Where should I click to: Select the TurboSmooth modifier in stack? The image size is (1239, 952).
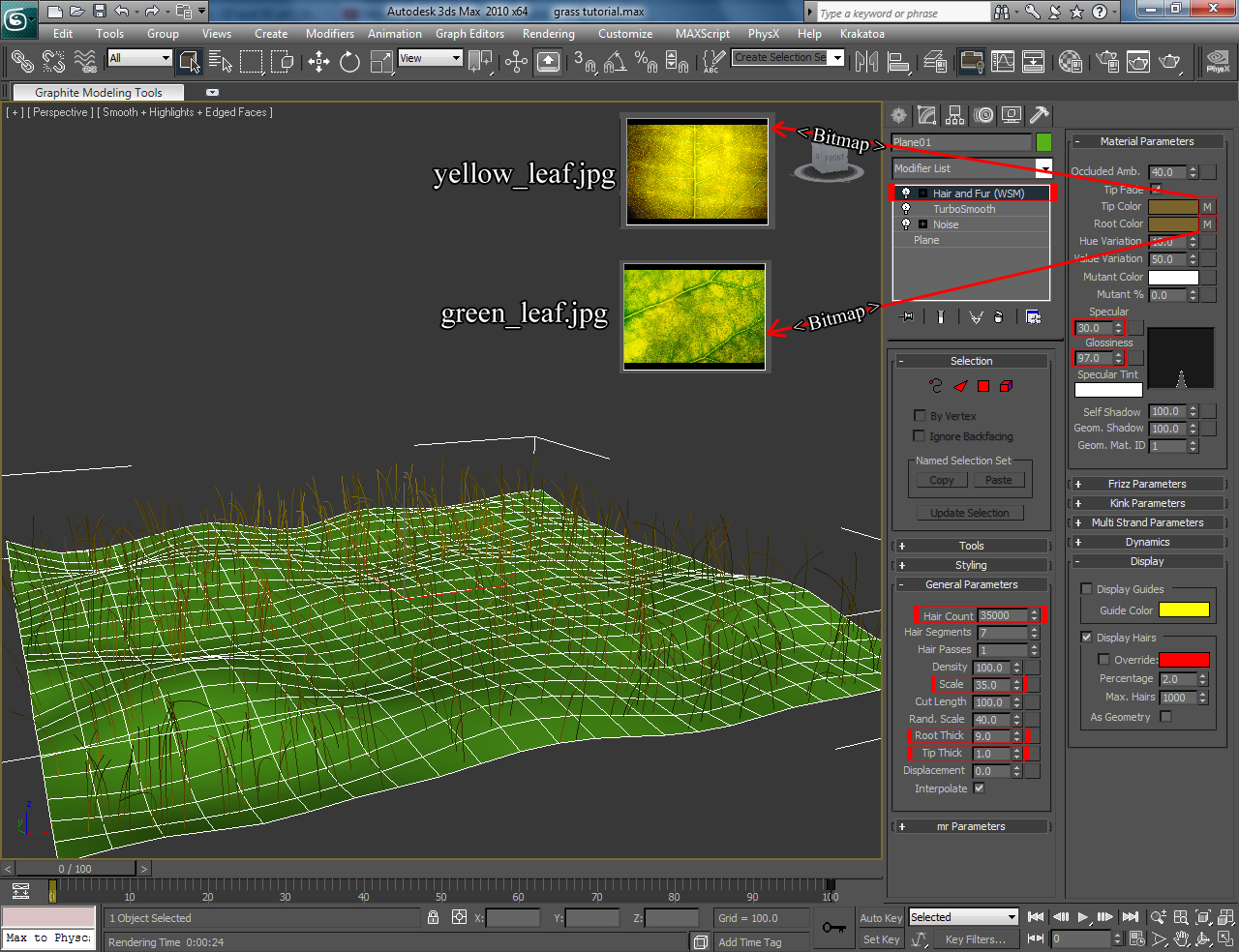(x=963, y=209)
